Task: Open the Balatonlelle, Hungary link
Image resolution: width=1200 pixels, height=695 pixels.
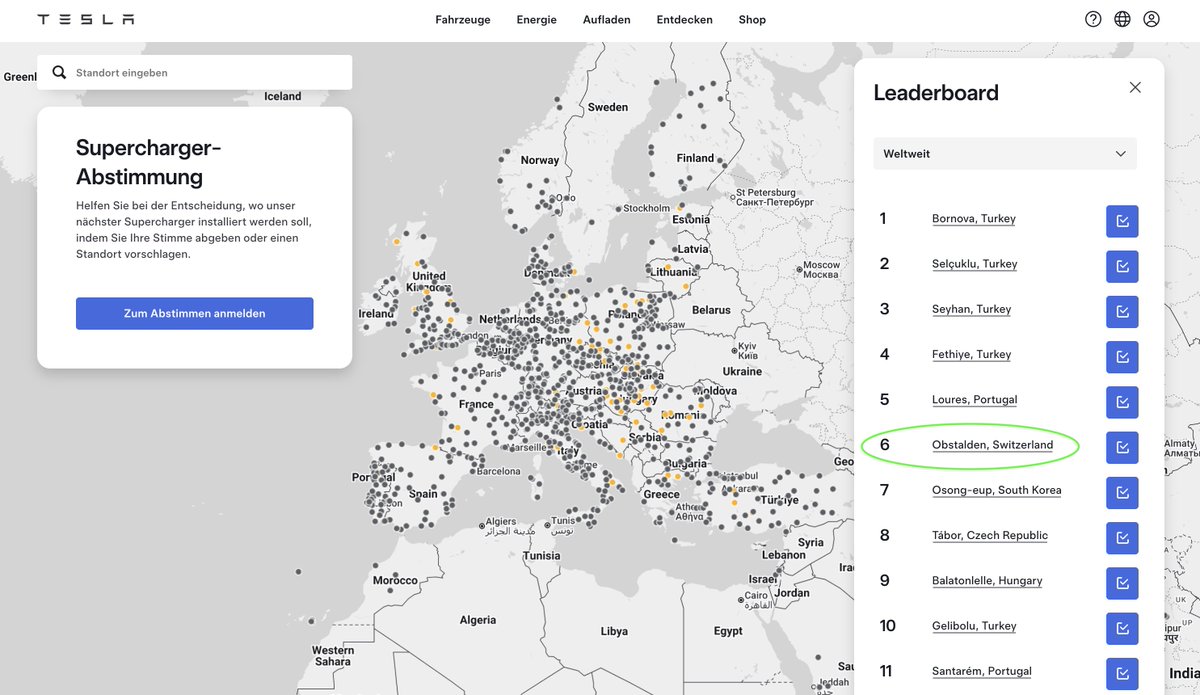Action: tap(987, 580)
